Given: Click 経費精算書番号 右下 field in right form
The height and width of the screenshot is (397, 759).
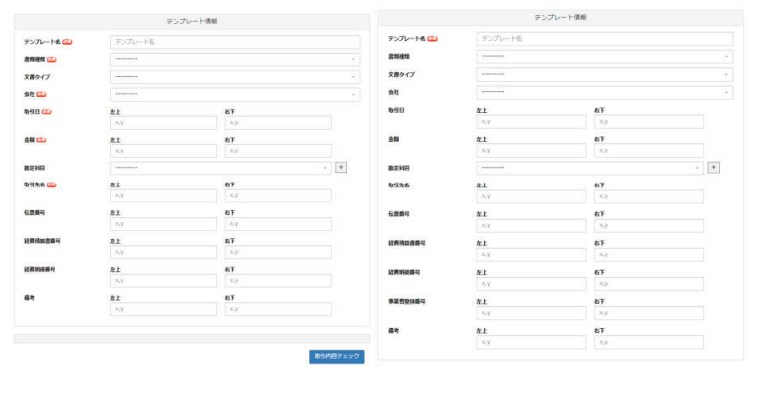Looking at the screenshot, I should click(x=649, y=255).
